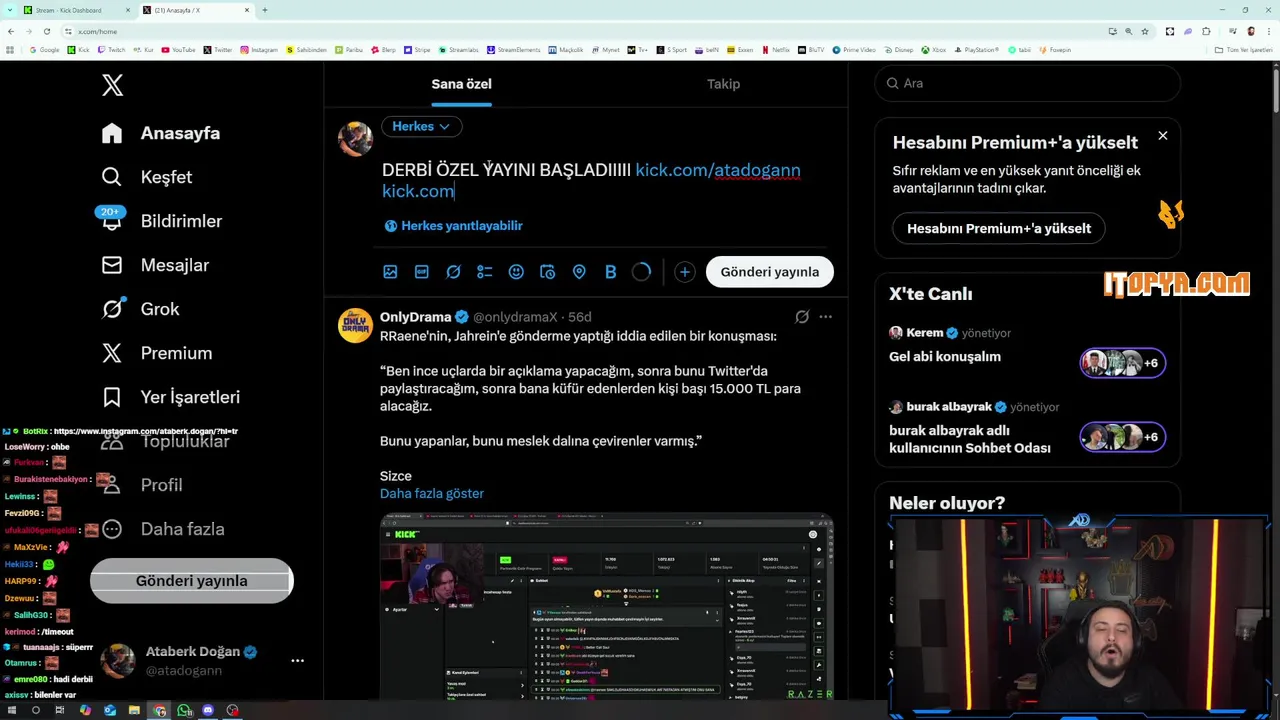The width and height of the screenshot is (1280, 720).
Task: Join Kerem's live space Gel abi konuşalım
Action: click(x=1027, y=348)
